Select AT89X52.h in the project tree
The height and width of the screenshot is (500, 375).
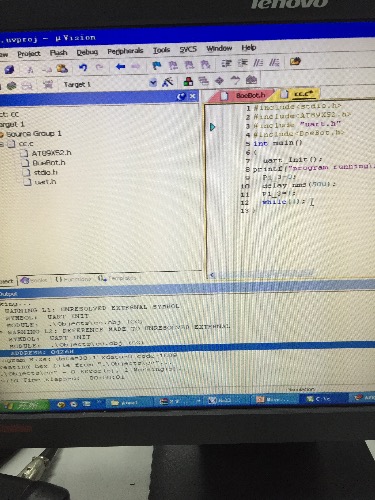(51, 153)
